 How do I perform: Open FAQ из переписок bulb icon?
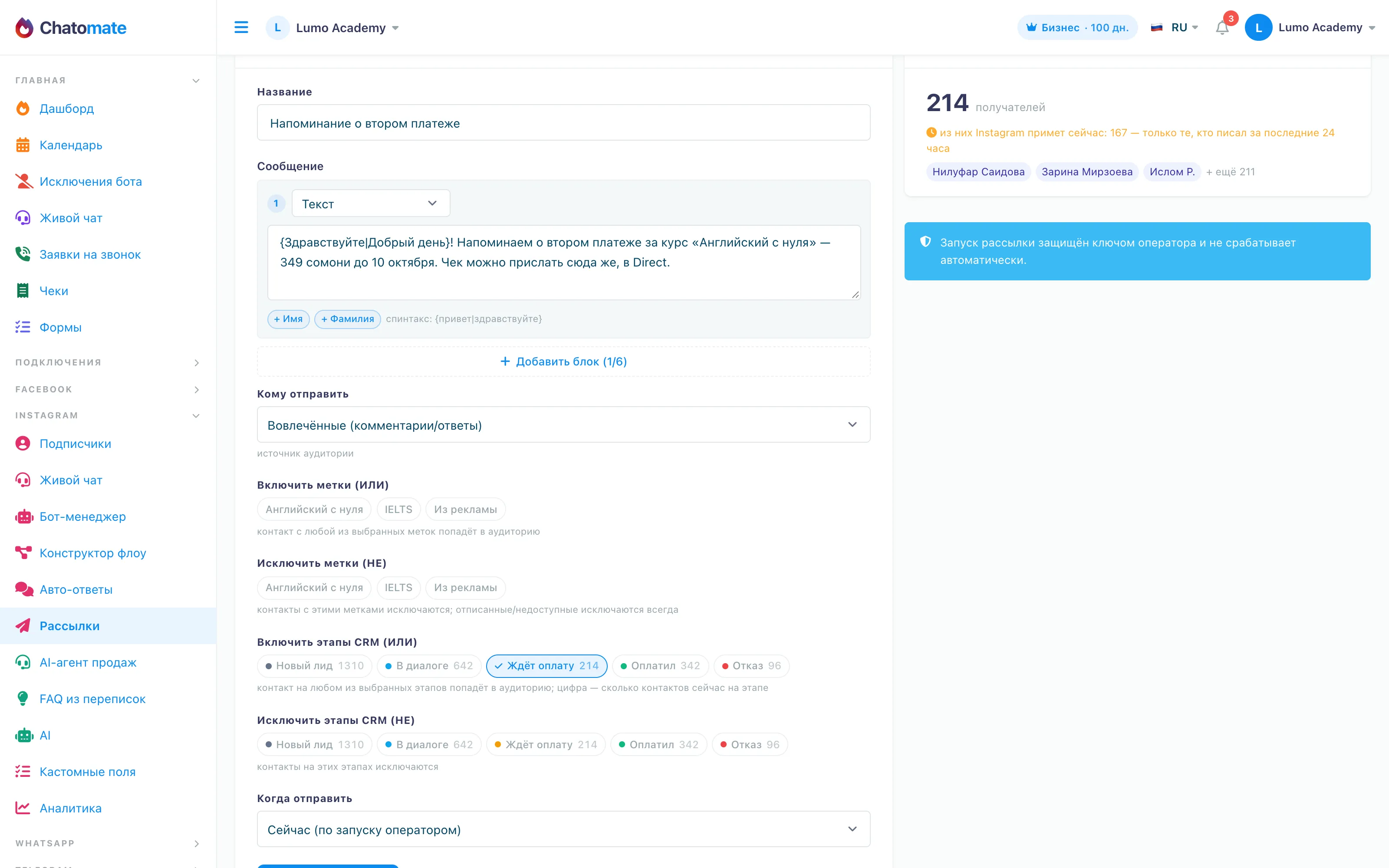[23, 699]
